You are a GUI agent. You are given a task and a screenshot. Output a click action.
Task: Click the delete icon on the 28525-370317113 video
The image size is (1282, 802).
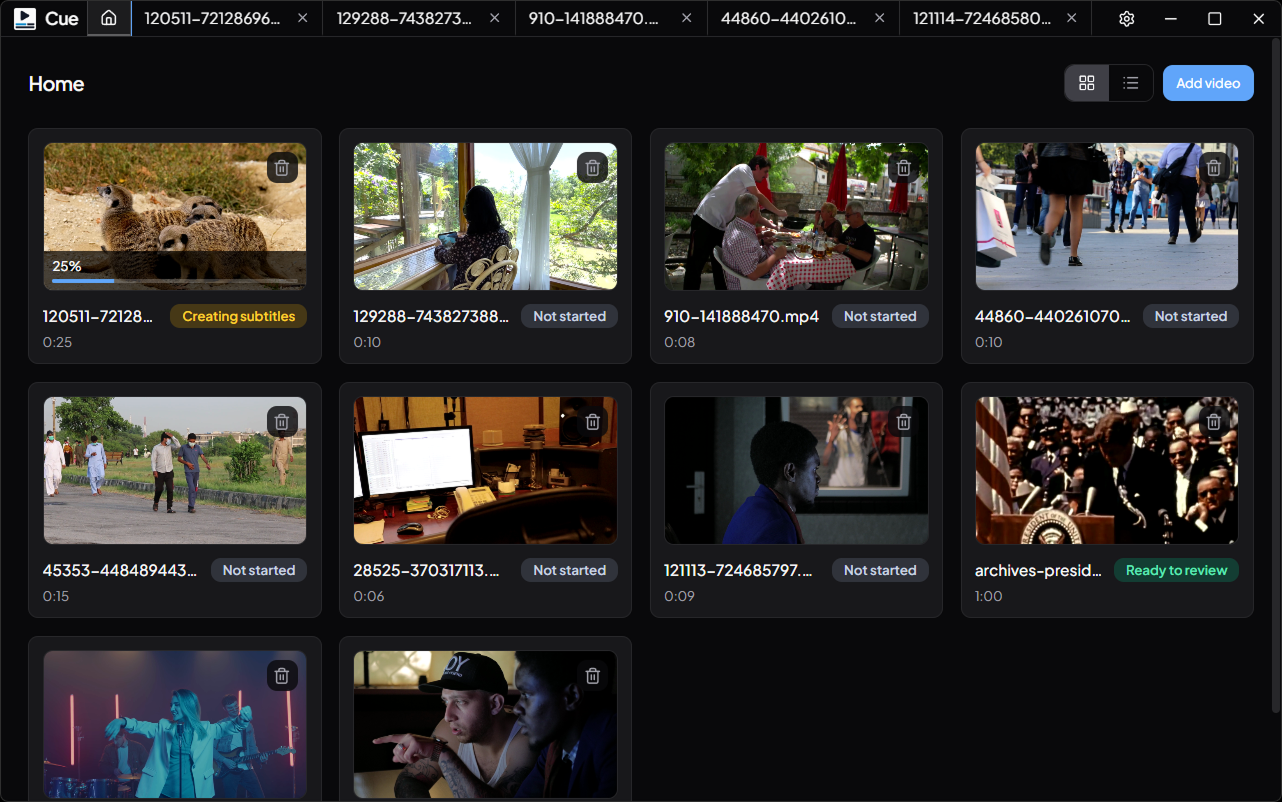coord(592,421)
